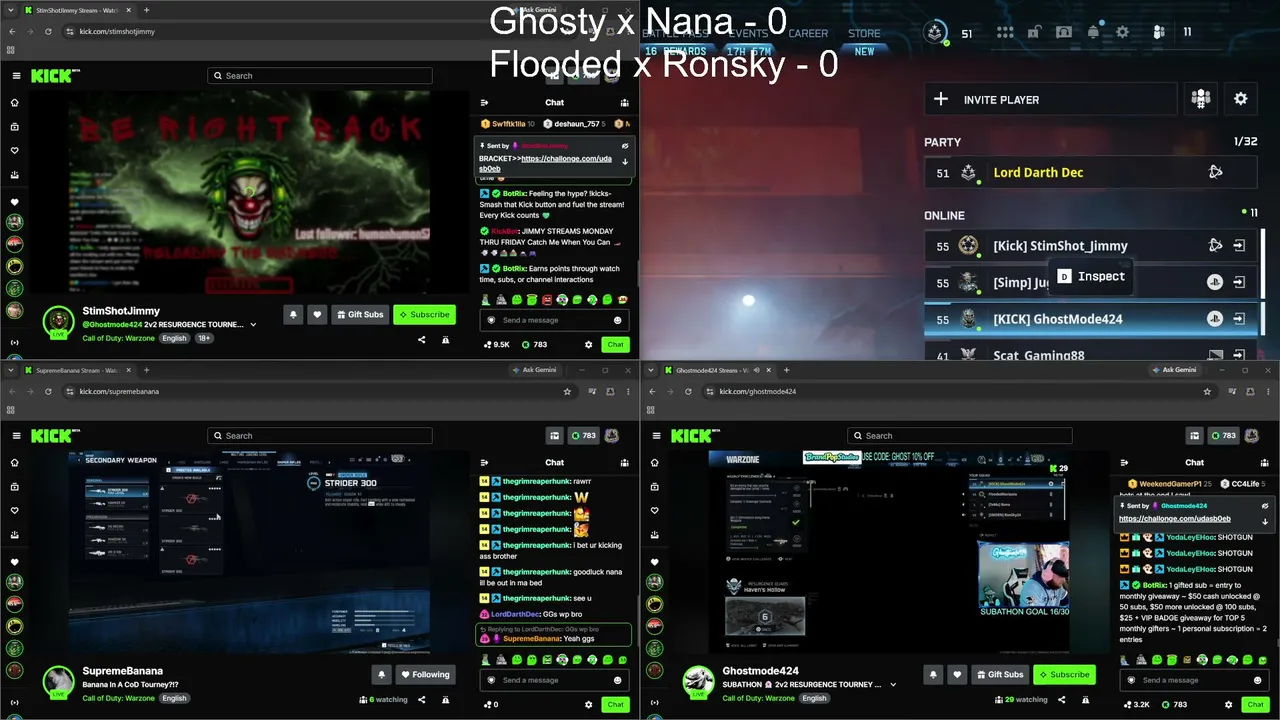Collapse the chat panel in StimShotJimmy window
The width and height of the screenshot is (1280, 720).
(484, 102)
